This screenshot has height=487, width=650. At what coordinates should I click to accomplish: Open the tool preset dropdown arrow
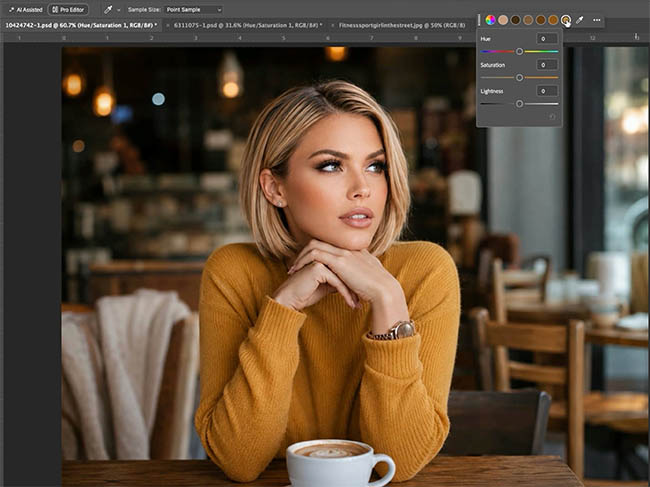[119, 10]
